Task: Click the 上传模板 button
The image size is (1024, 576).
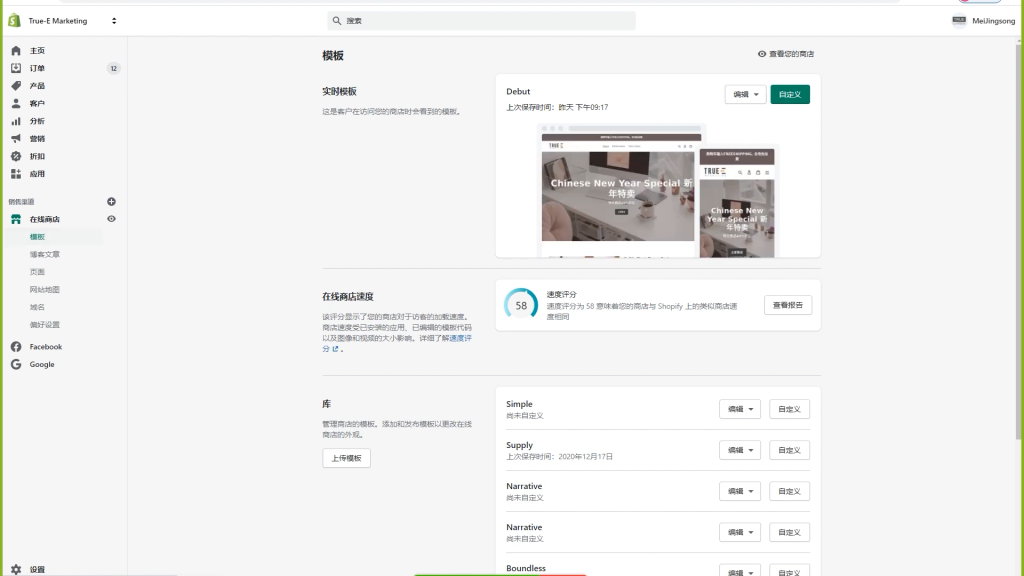Action: 345,458
